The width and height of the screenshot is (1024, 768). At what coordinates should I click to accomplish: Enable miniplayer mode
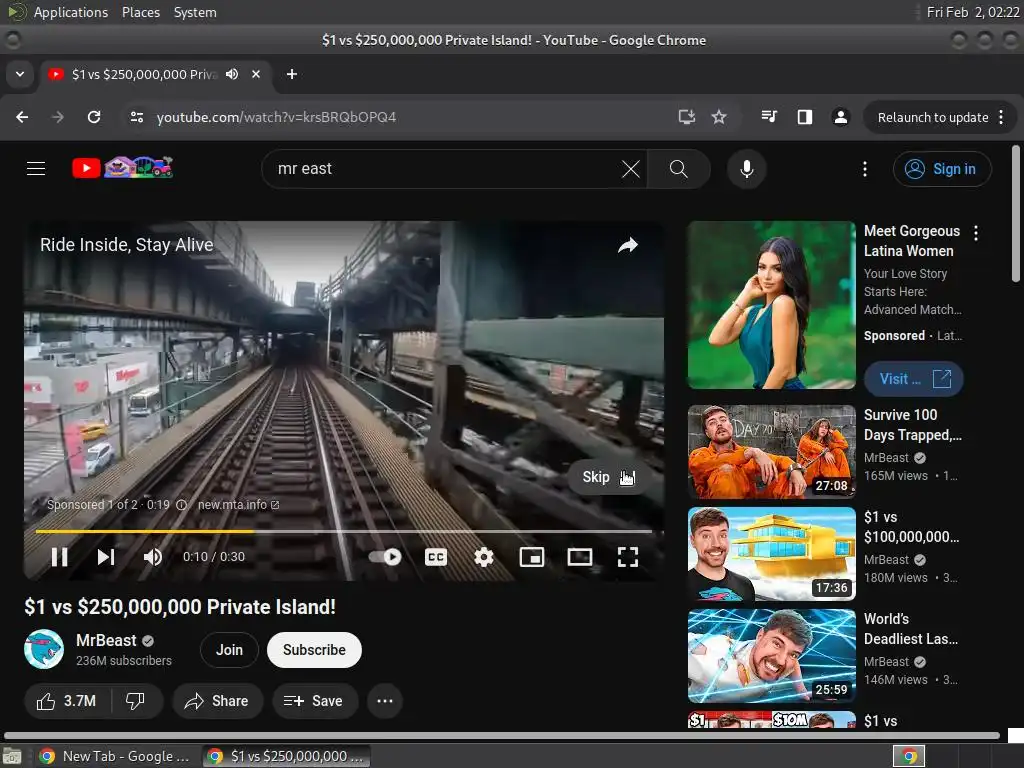(532, 557)
